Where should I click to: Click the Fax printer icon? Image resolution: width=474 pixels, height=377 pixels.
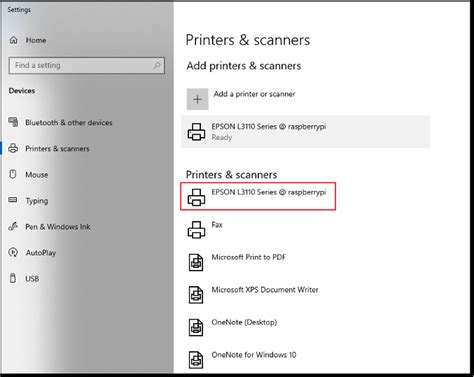click(x=196, y=230)
